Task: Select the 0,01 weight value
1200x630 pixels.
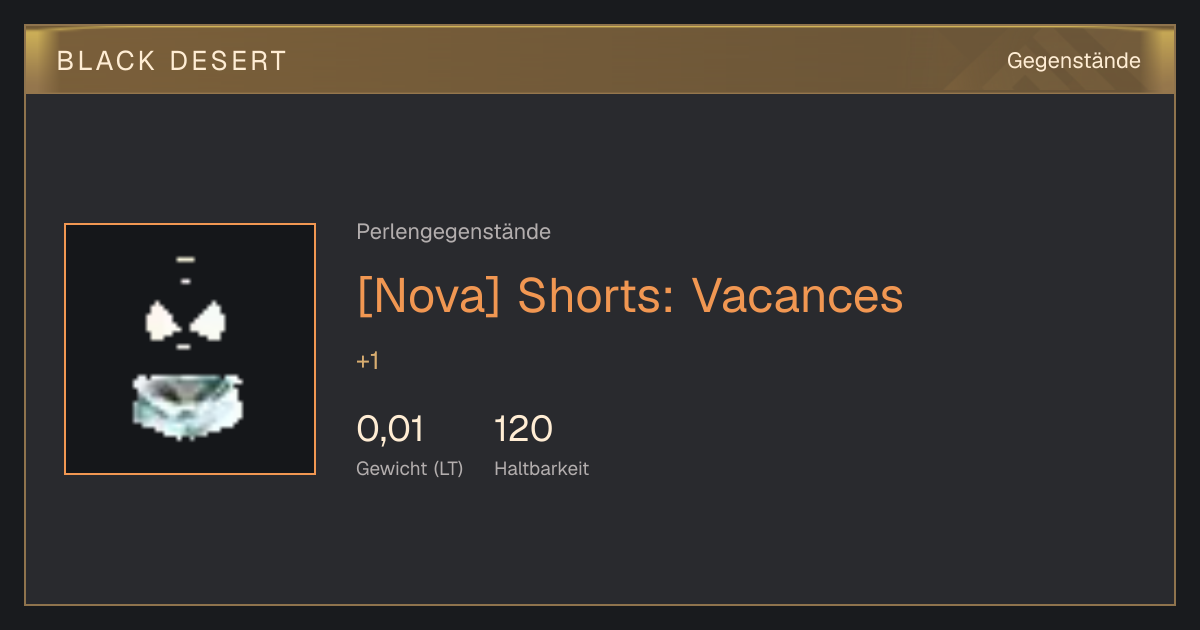Action: (x=390, y=429)
